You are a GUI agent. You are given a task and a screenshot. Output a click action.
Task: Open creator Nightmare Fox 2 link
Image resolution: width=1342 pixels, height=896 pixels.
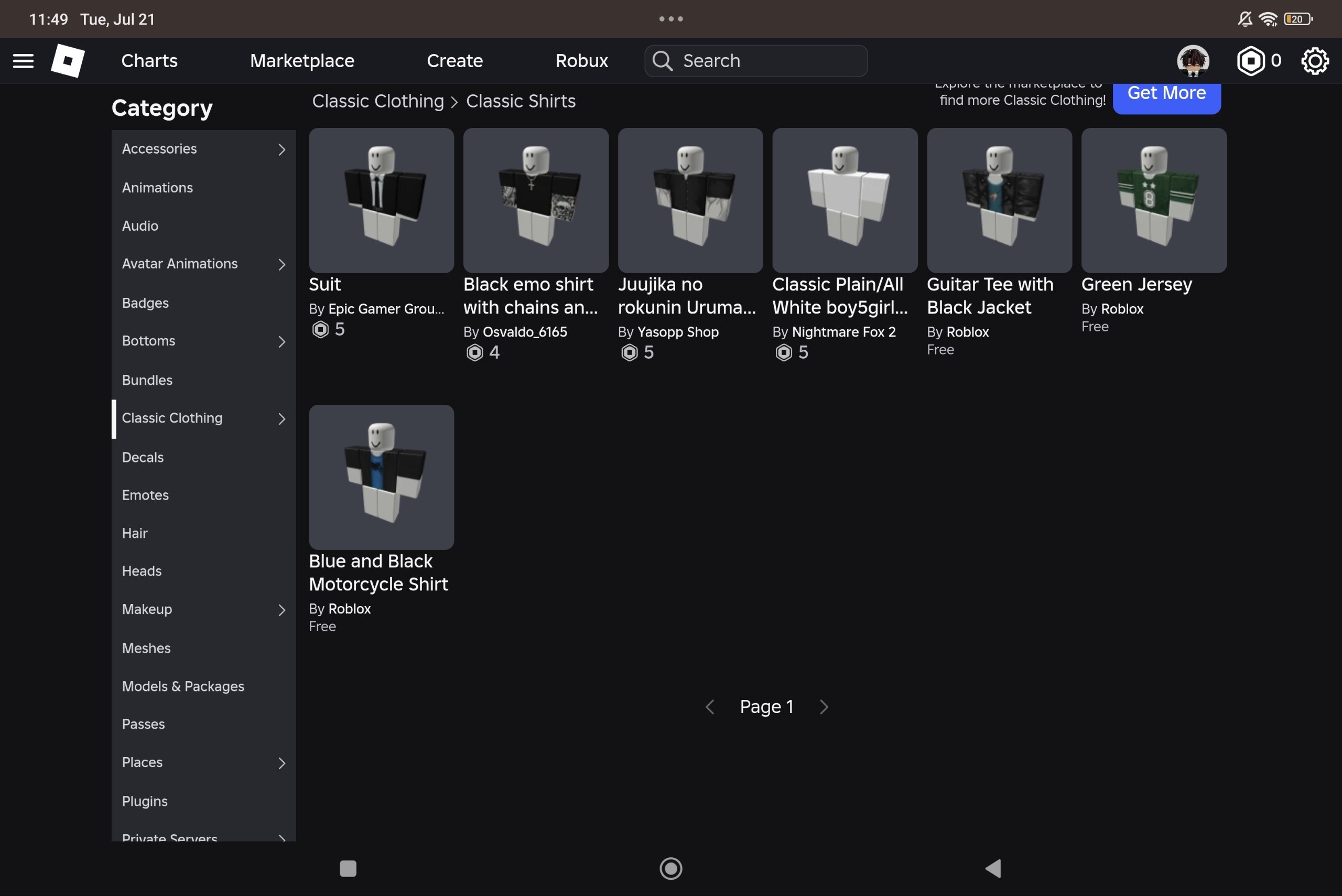pos(844,332)
